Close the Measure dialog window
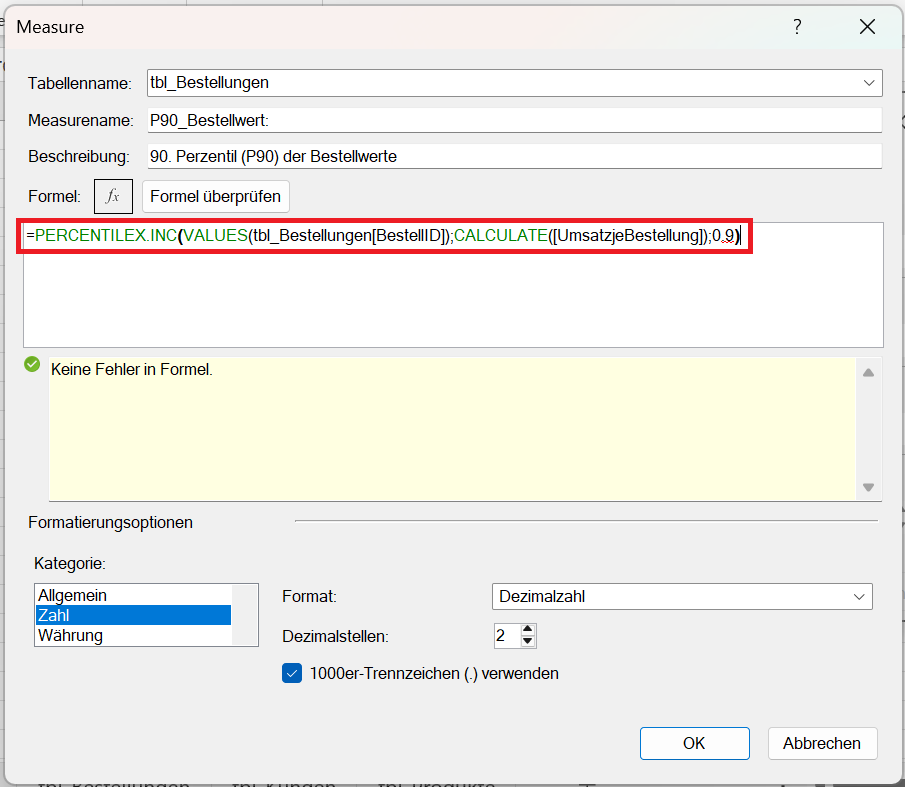Viewport: 905px width, 787px height. (867, 27)
